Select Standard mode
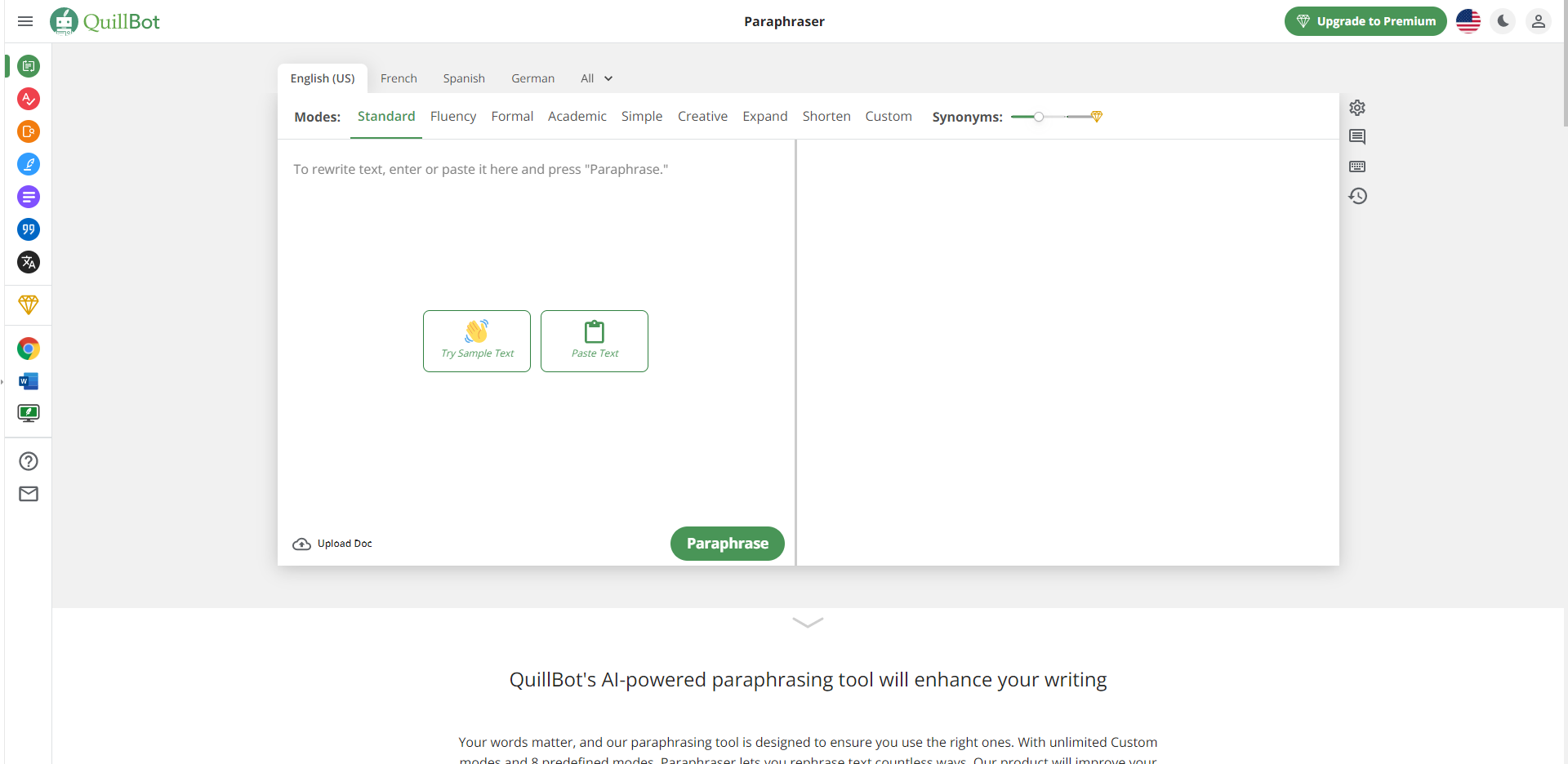 (386, 117)
